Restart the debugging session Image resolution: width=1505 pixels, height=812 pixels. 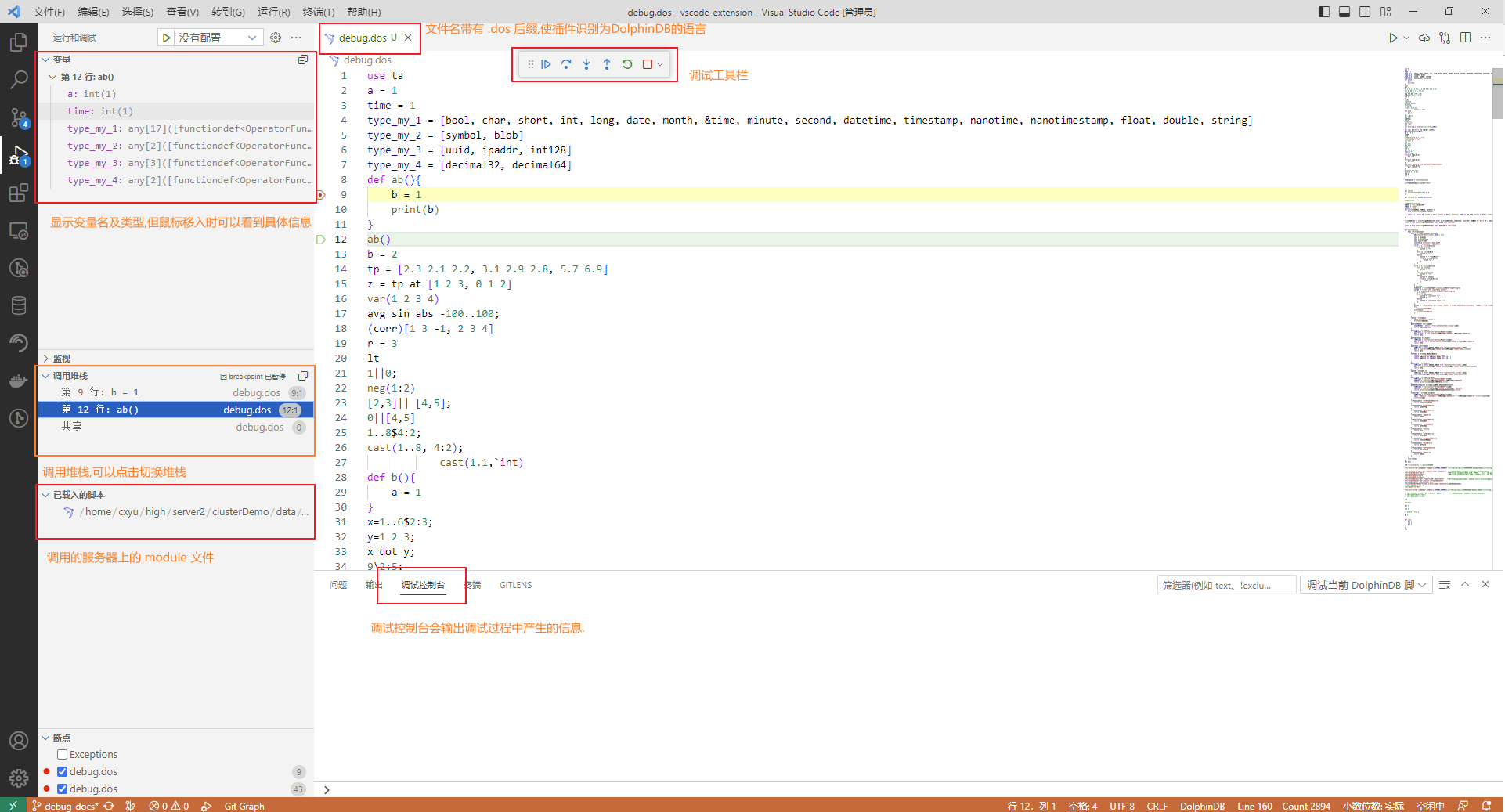[x=627, y=64]
